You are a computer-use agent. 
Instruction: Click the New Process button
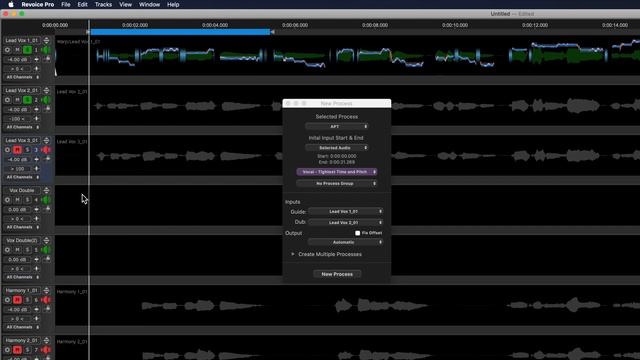point(337,274)
